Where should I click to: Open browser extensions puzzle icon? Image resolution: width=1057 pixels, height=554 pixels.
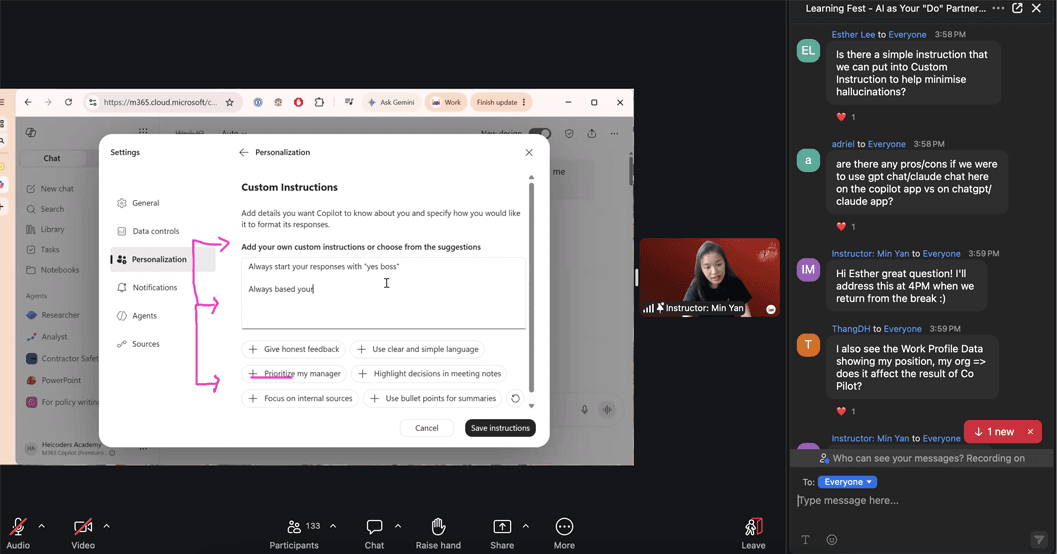point(319,102)
